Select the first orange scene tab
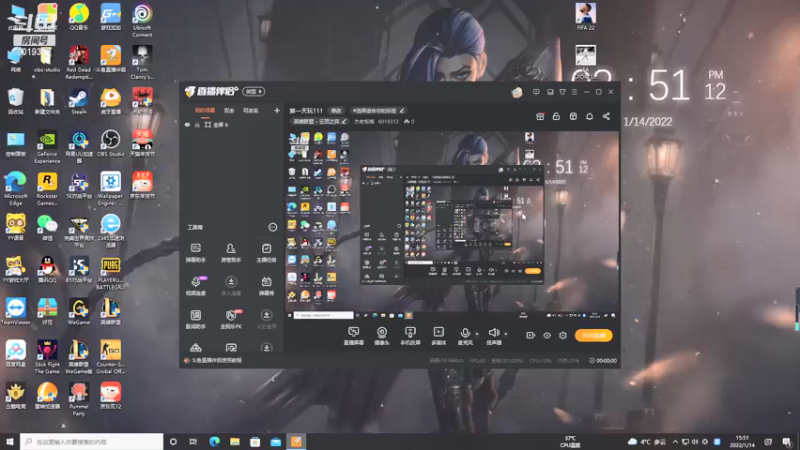 coord(205,111)
